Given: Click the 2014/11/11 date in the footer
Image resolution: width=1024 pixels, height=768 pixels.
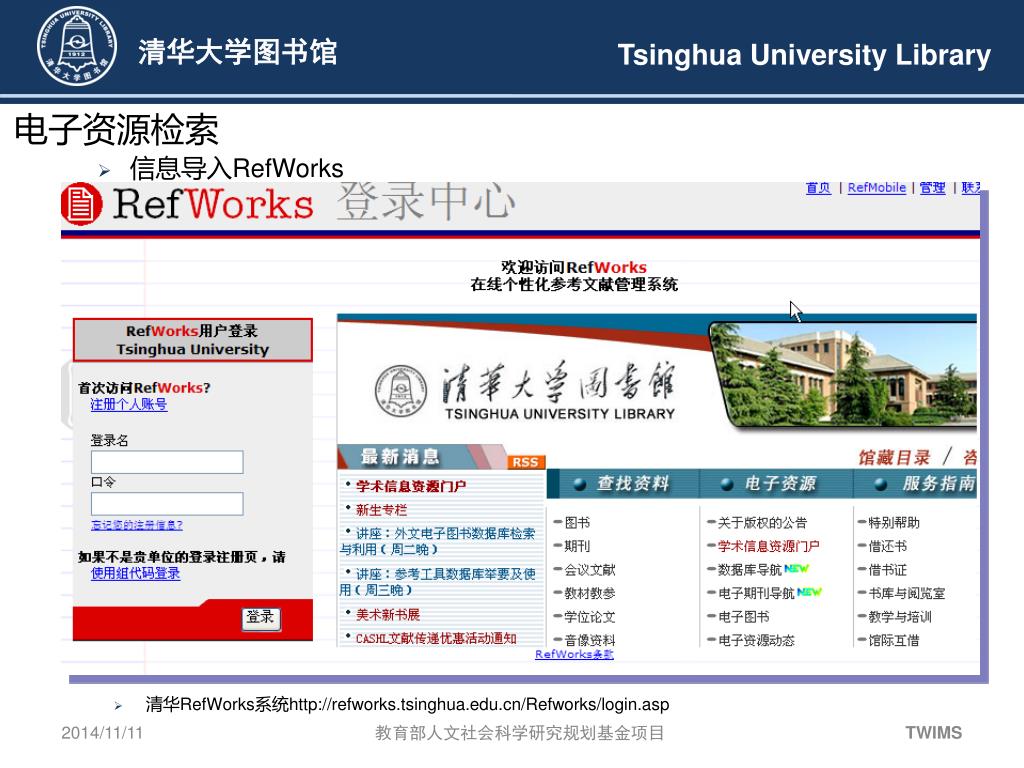Looking at the screenshot, I should [x=102, y=733].
